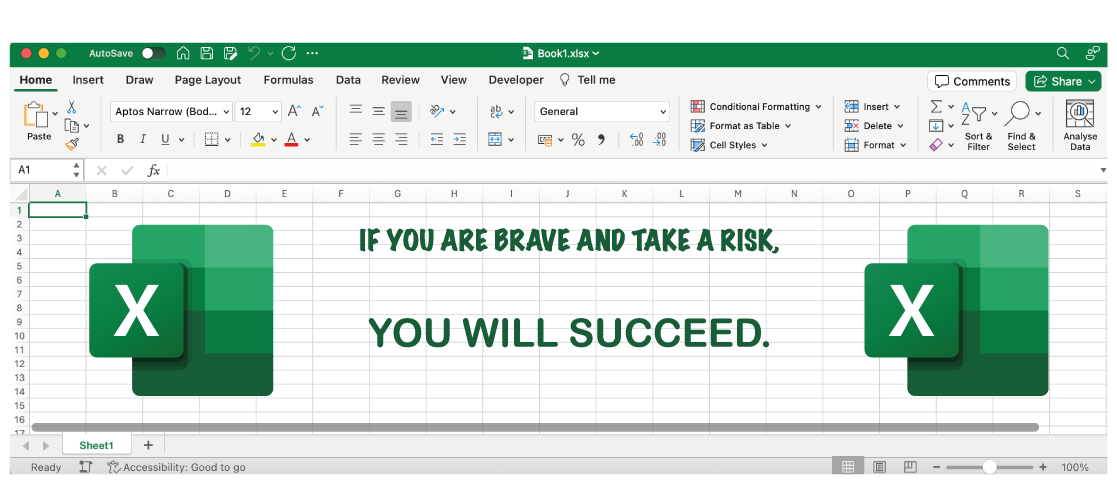This screenshot has height=482, width=1117.
Task: Open the Draw ribbon tab
Action: pyautogui.click(x=139, y=80)
